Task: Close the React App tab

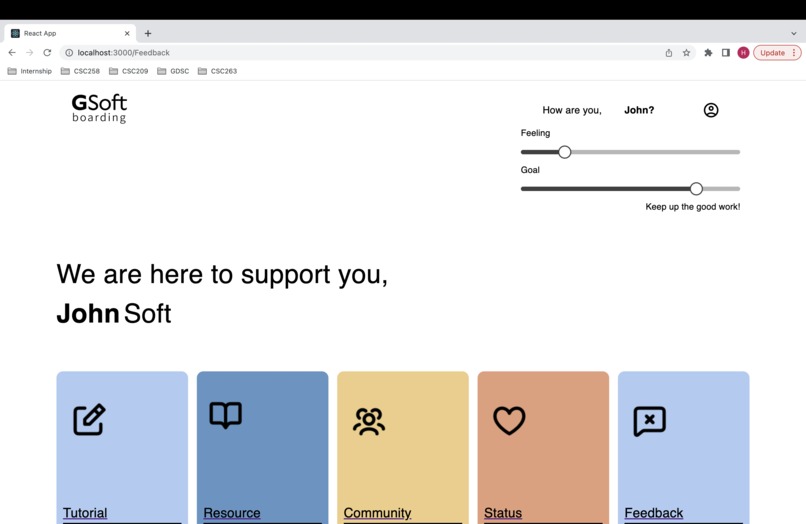Action: click(x=127, y=33)
